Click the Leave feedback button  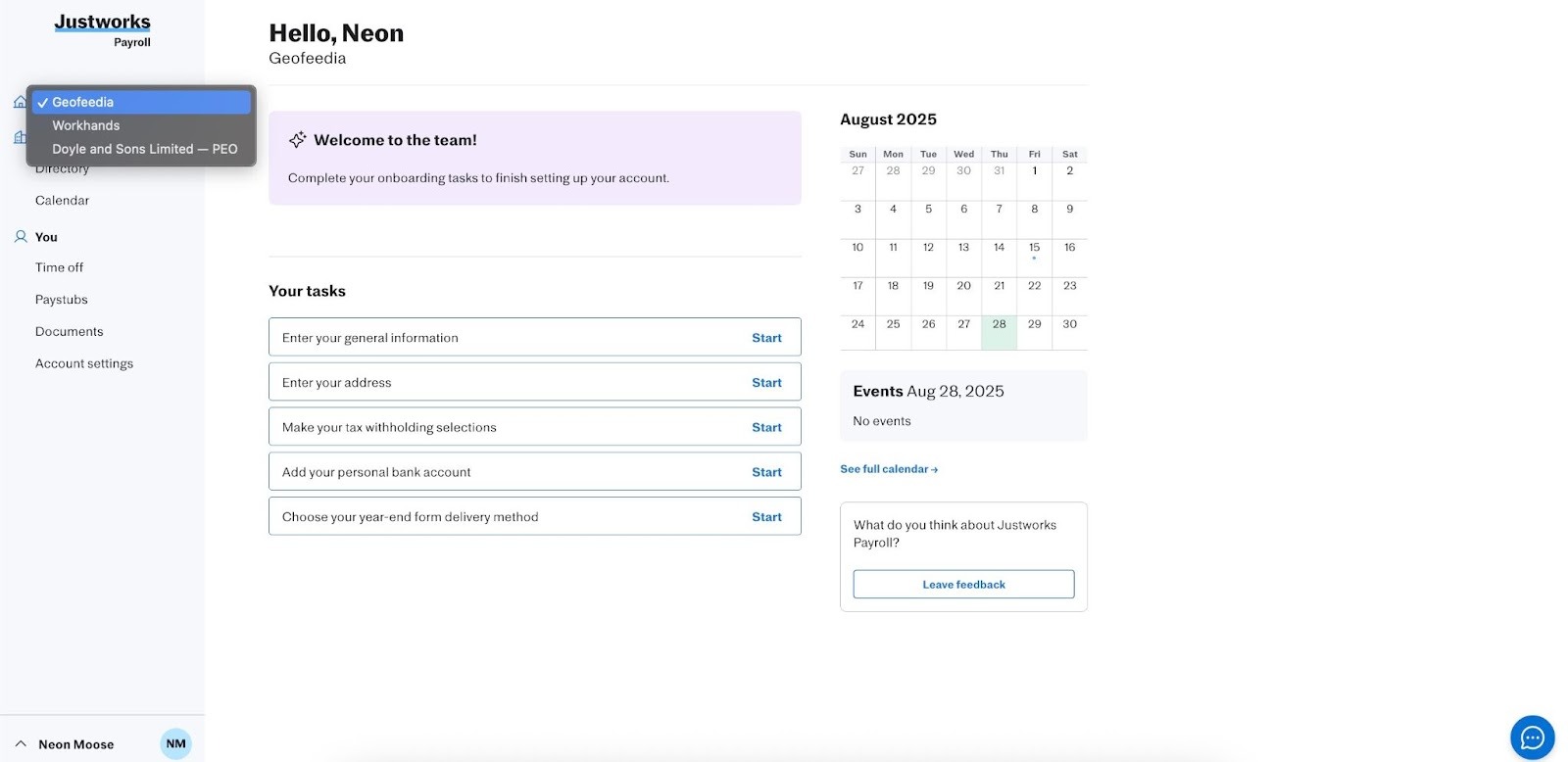963,585
